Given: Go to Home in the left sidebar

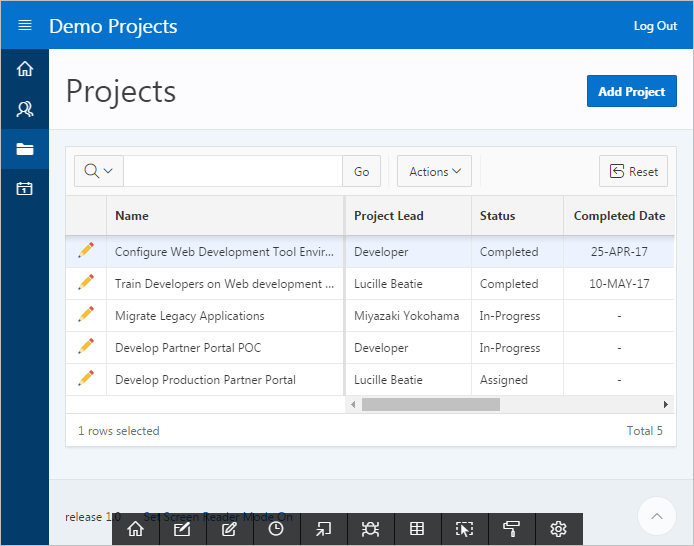Looking at the screenshot, I should (x=25, y=69).
